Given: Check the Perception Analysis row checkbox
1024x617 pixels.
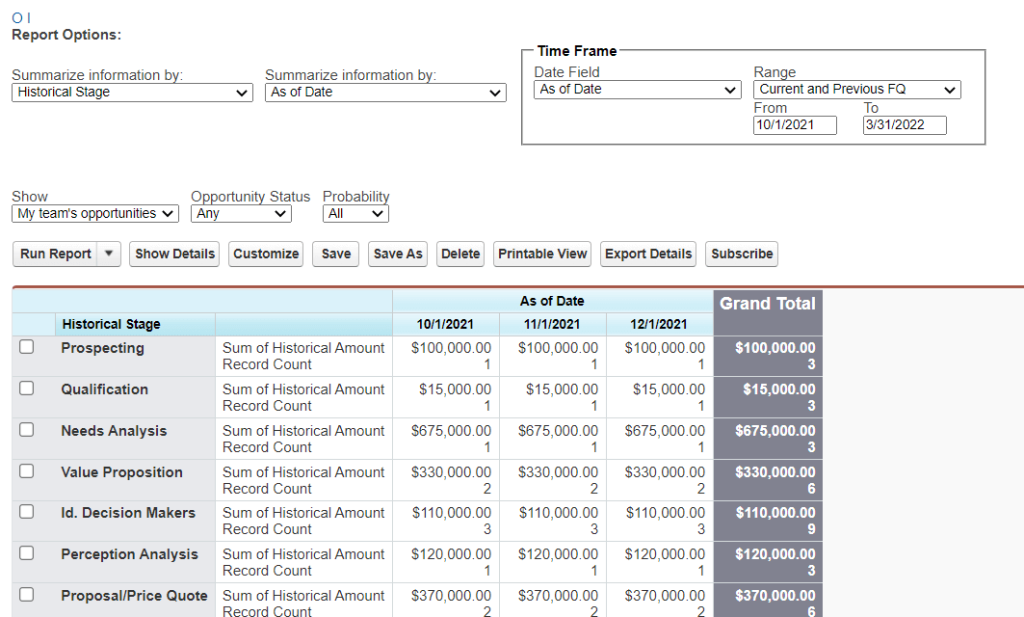Looking at the screenshot, I should 26,553.
